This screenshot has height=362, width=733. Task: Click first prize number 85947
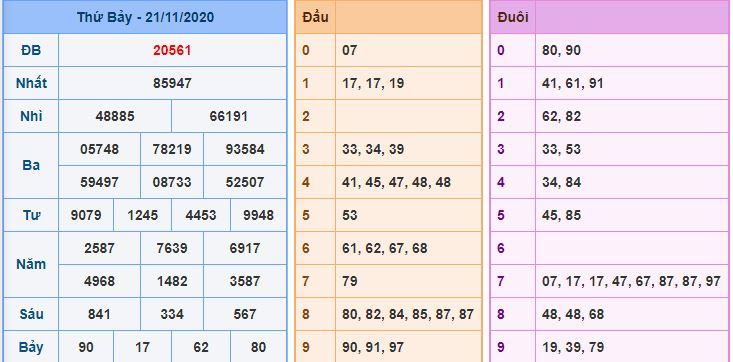172,83
